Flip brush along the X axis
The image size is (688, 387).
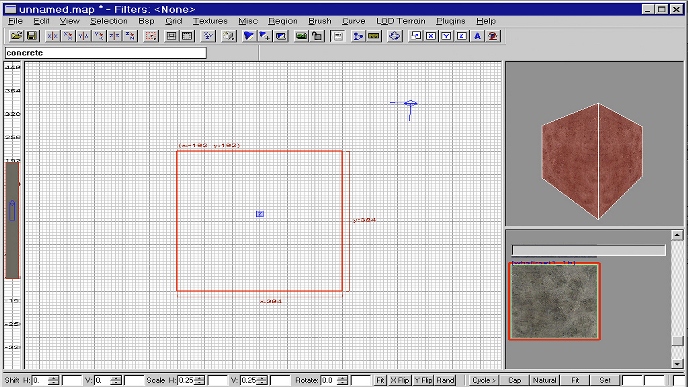[x=53, y=36]
